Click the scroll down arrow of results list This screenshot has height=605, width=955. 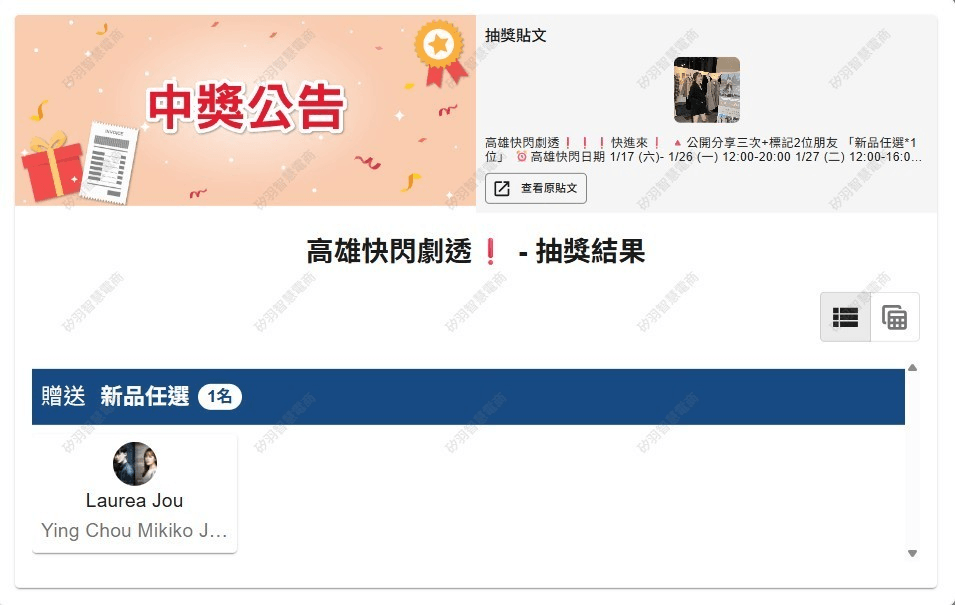[912, 553]
